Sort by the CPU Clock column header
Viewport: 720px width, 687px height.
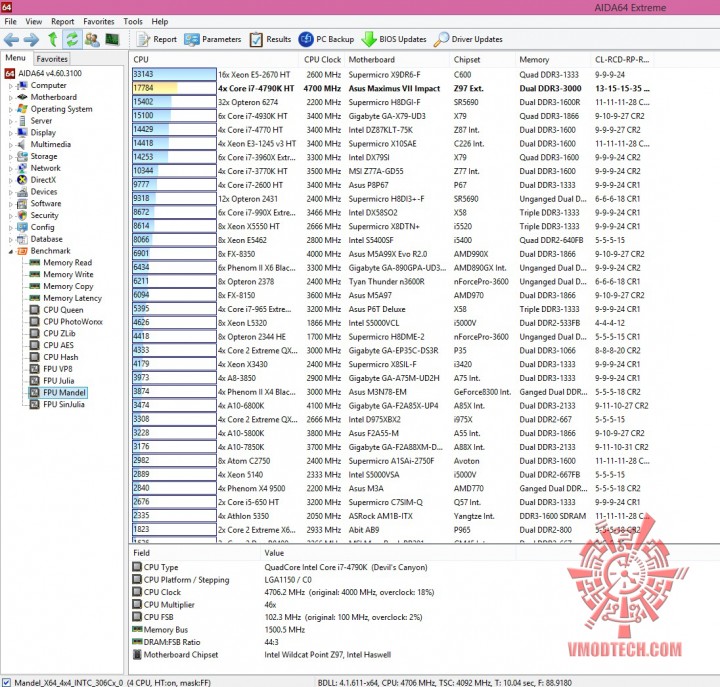(322, 60)
